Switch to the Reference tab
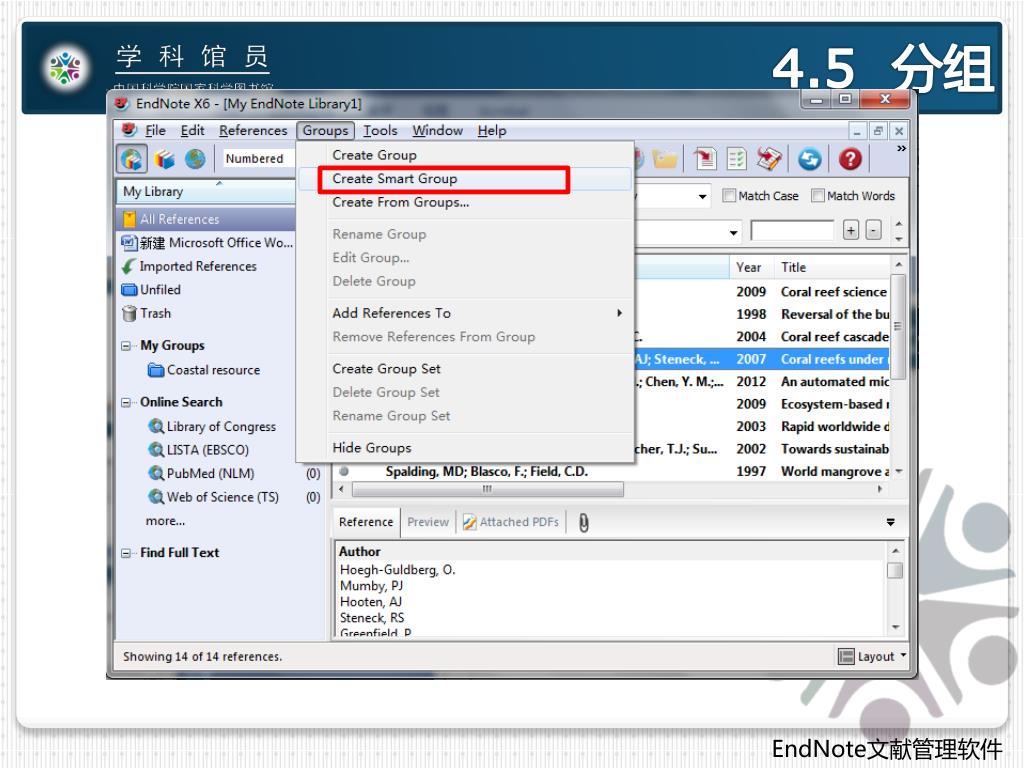Screen dimensions: 1024x768 [366, 522]
